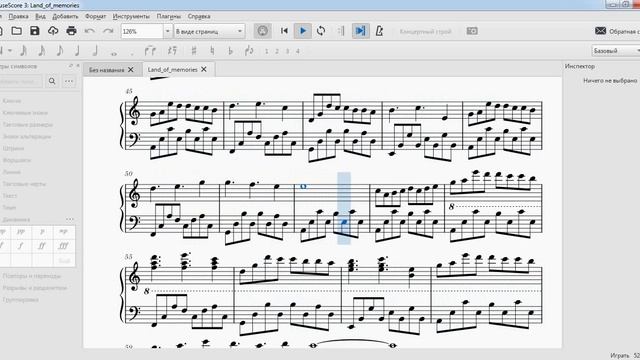Open the Правка menu
Image resolution: width=640 pixels, height=360 pixels.
pos(18,16)
